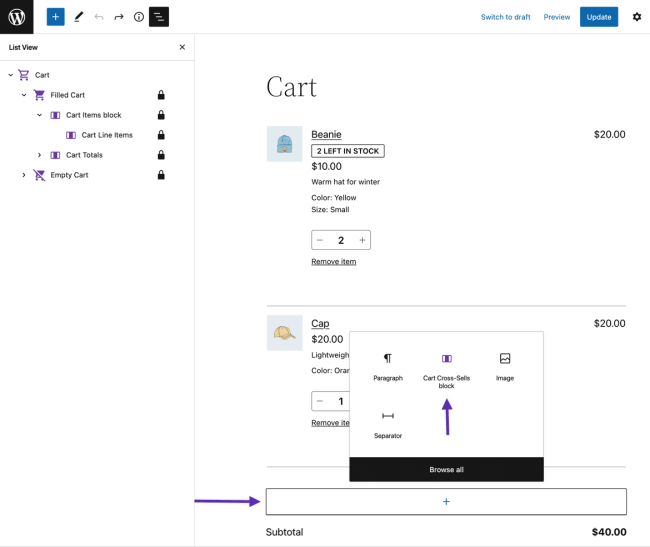Close the List View panel
Viewport: 650px width, 547px height.
(x=182, y=47)
